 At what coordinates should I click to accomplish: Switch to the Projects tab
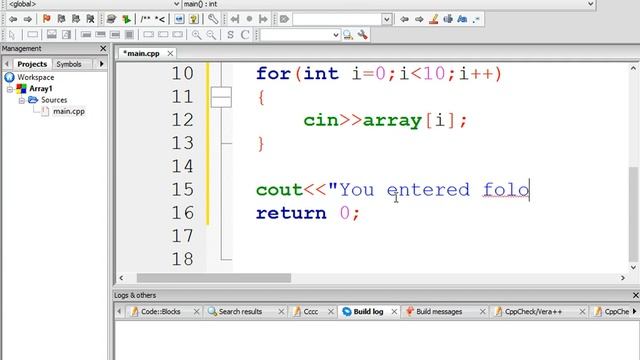click(x=32, y=64)
